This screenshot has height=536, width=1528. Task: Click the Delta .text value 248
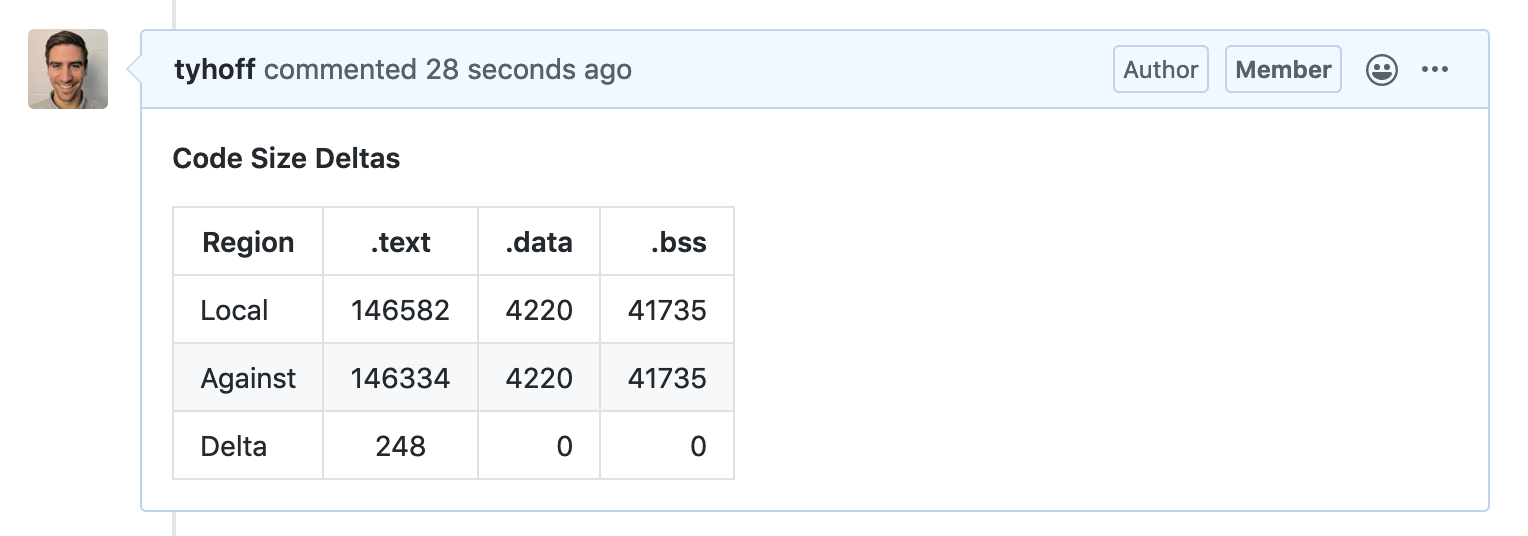(400, 446)
